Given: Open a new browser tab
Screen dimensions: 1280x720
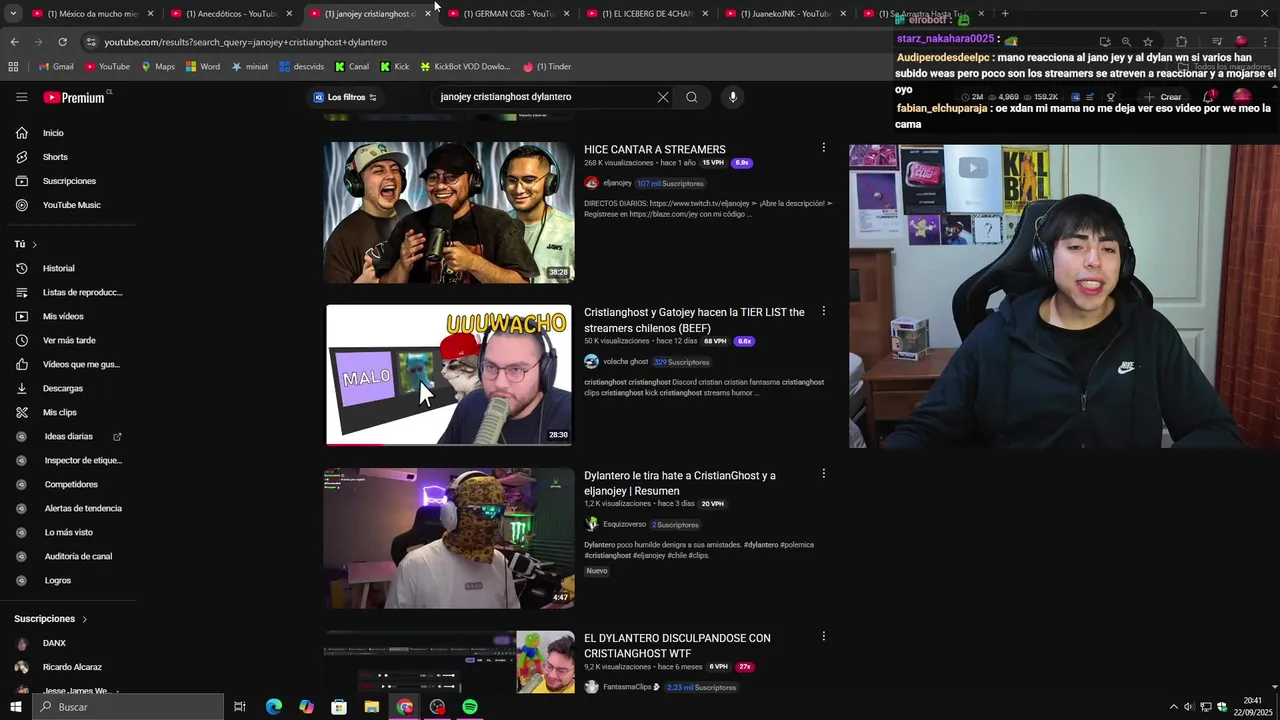Looking at the screenshot, I should [1005, 14].
